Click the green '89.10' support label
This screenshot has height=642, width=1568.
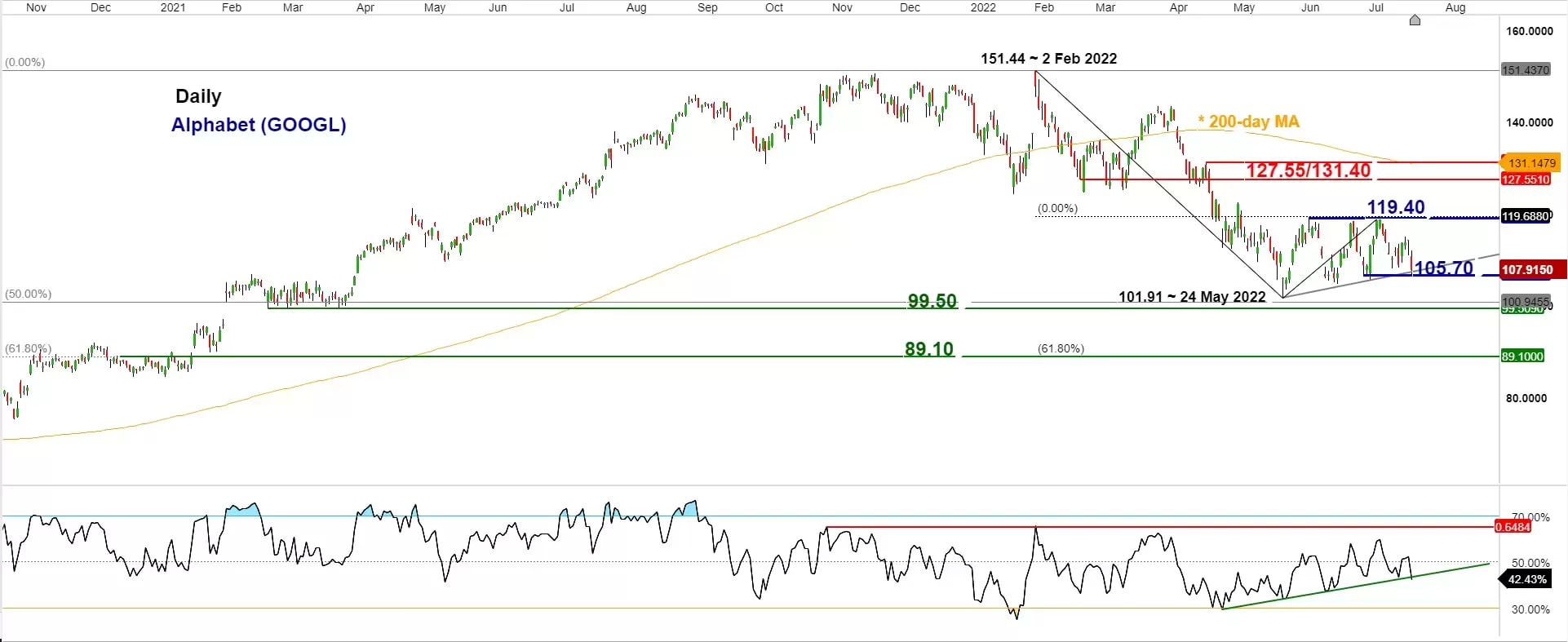tap(928, 349)
